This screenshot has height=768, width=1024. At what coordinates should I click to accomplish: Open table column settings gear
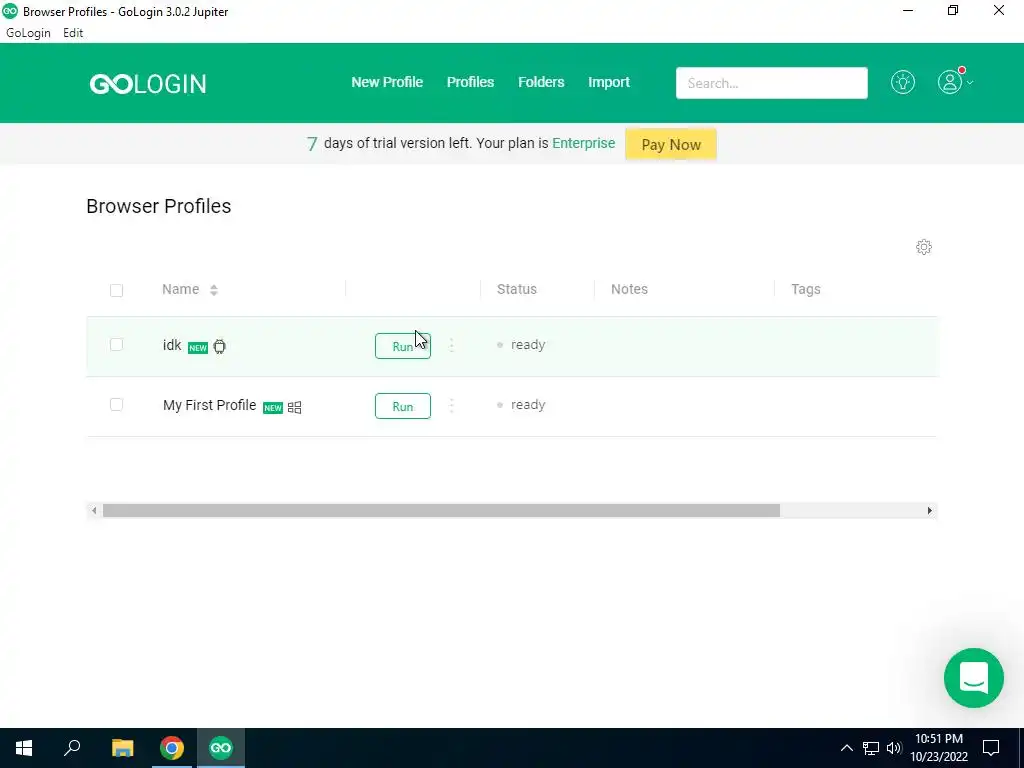pos(923,247)
